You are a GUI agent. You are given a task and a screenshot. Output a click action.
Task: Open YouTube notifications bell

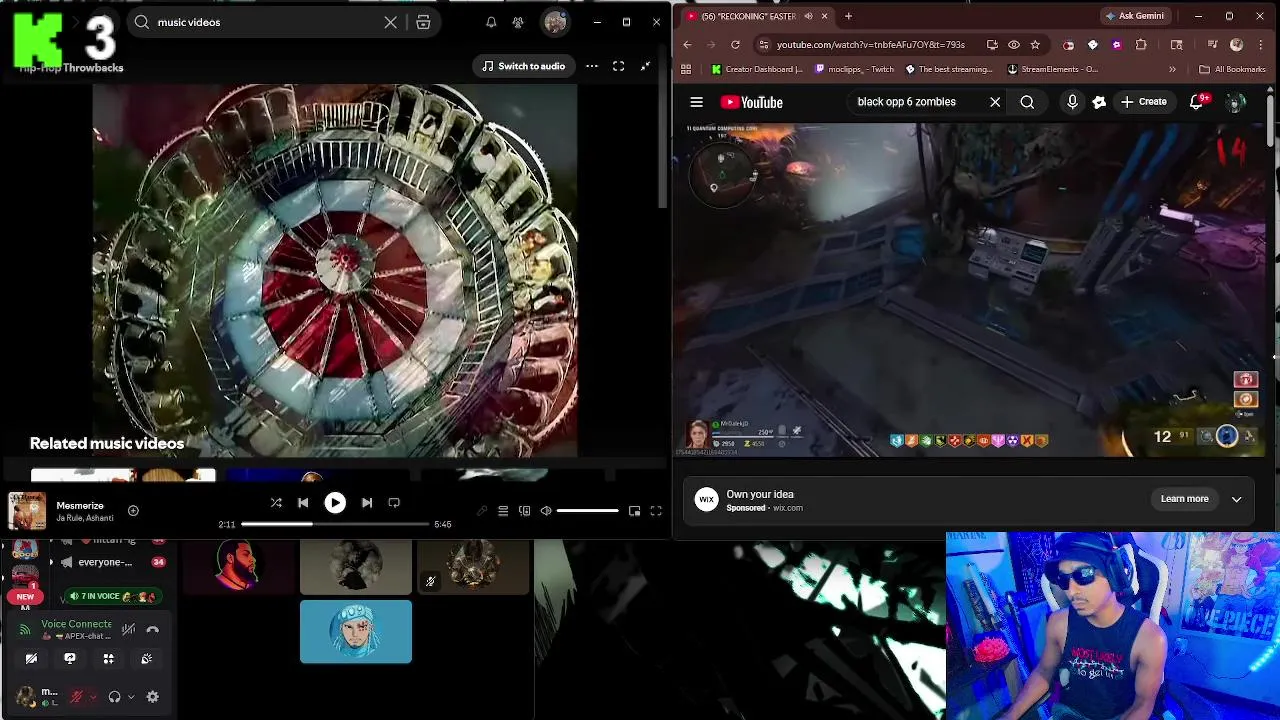pyautogui.click(x=1196, y=102)
